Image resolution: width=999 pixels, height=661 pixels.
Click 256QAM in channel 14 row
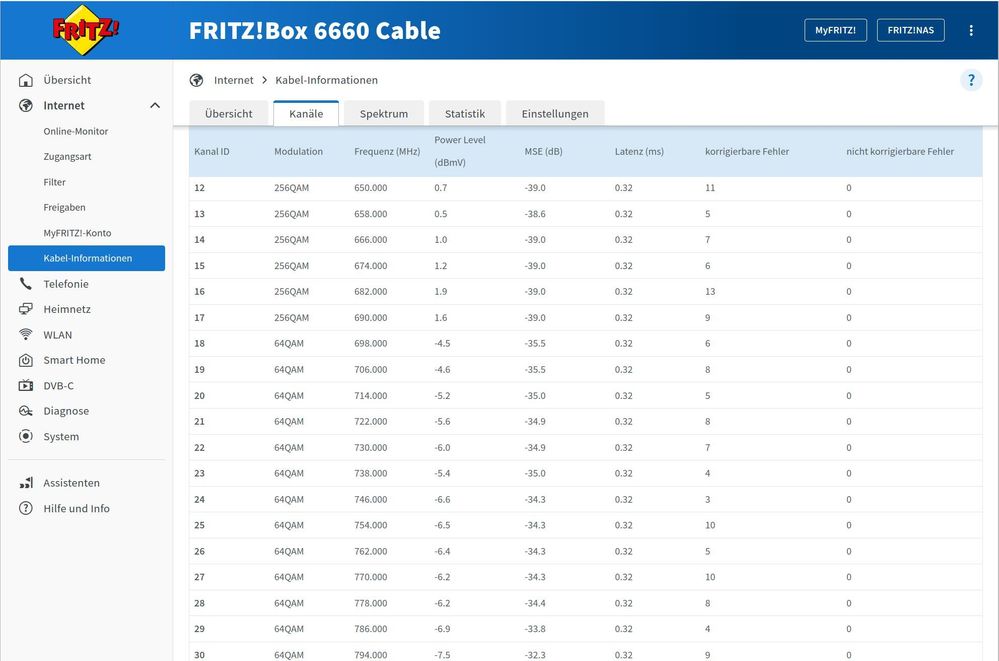click(291, 240)
